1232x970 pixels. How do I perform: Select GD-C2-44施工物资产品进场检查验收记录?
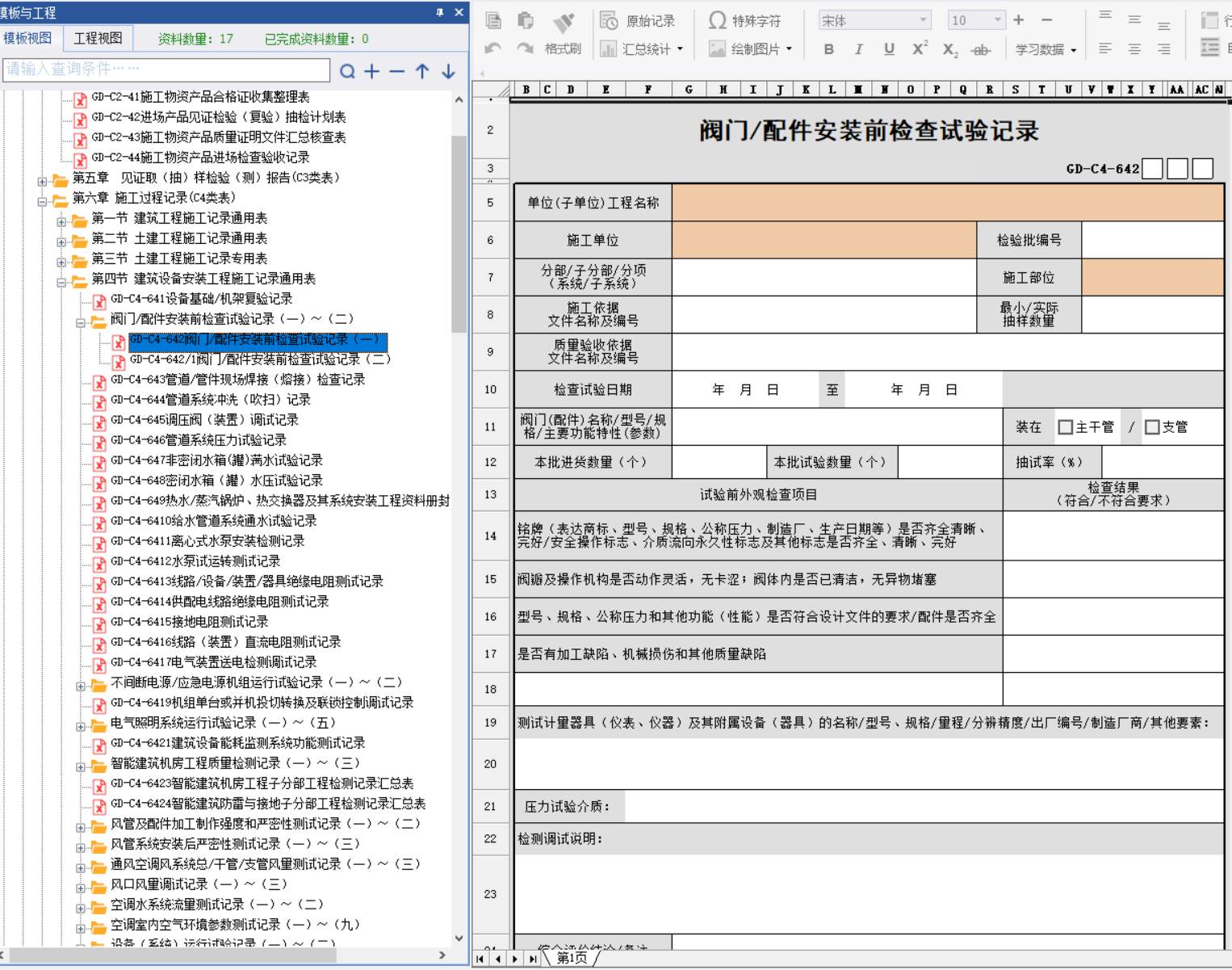[200, 157]
